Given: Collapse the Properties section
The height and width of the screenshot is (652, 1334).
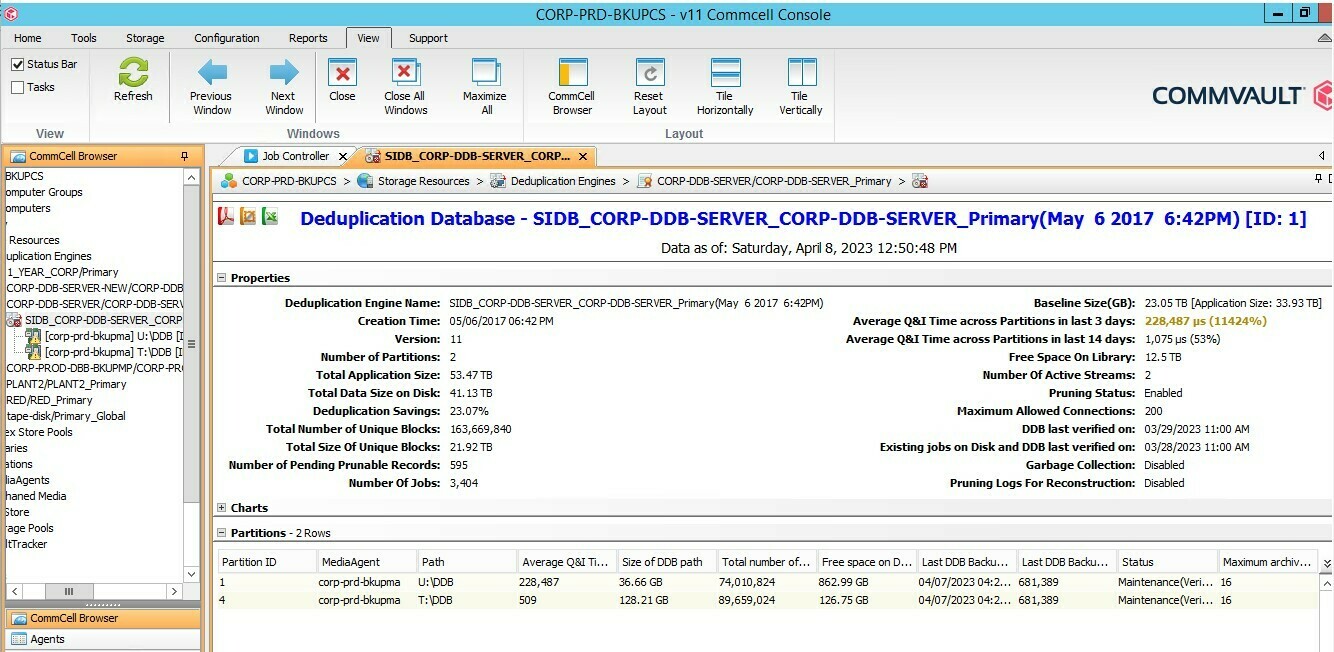Looking at the screenshot, I should [222, 278].
